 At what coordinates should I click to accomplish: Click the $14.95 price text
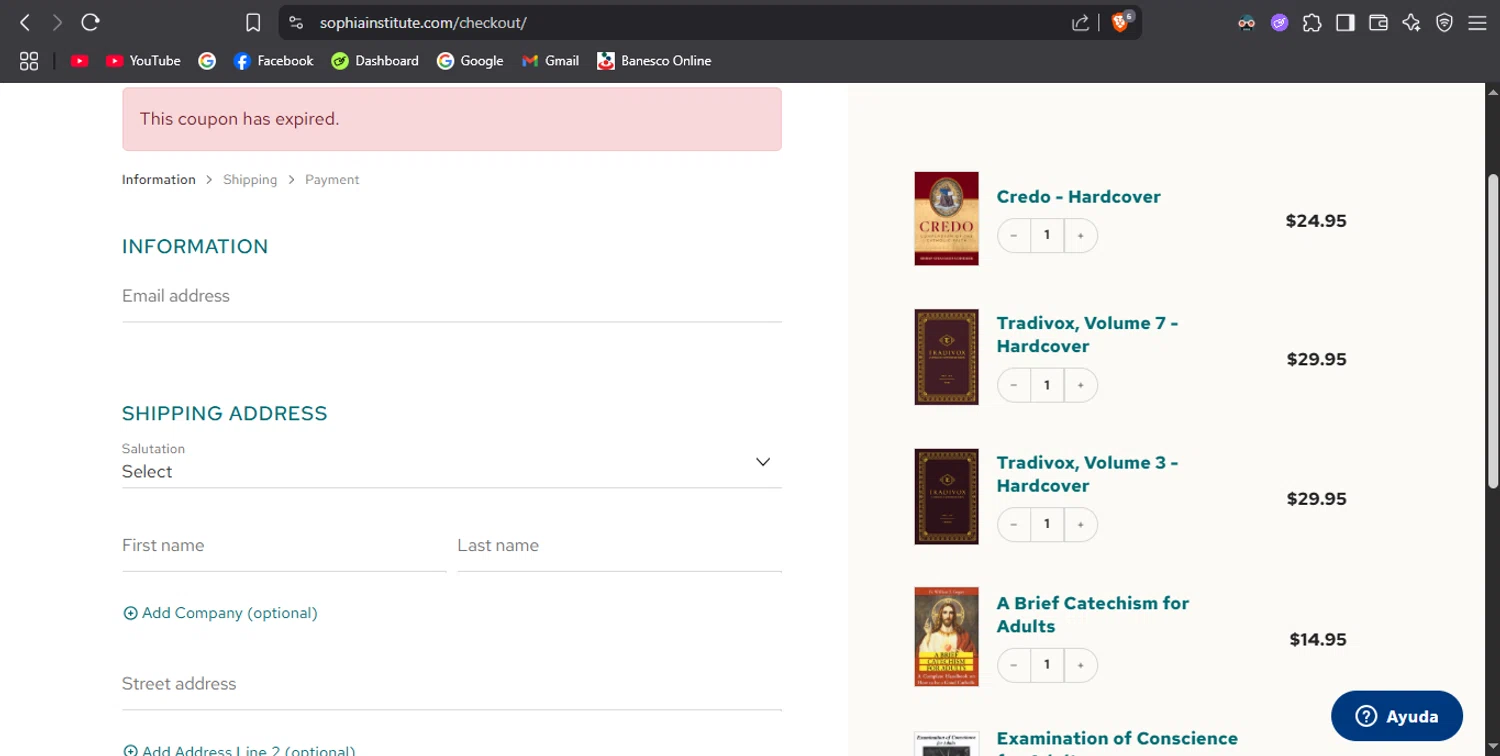point(1318,640)
